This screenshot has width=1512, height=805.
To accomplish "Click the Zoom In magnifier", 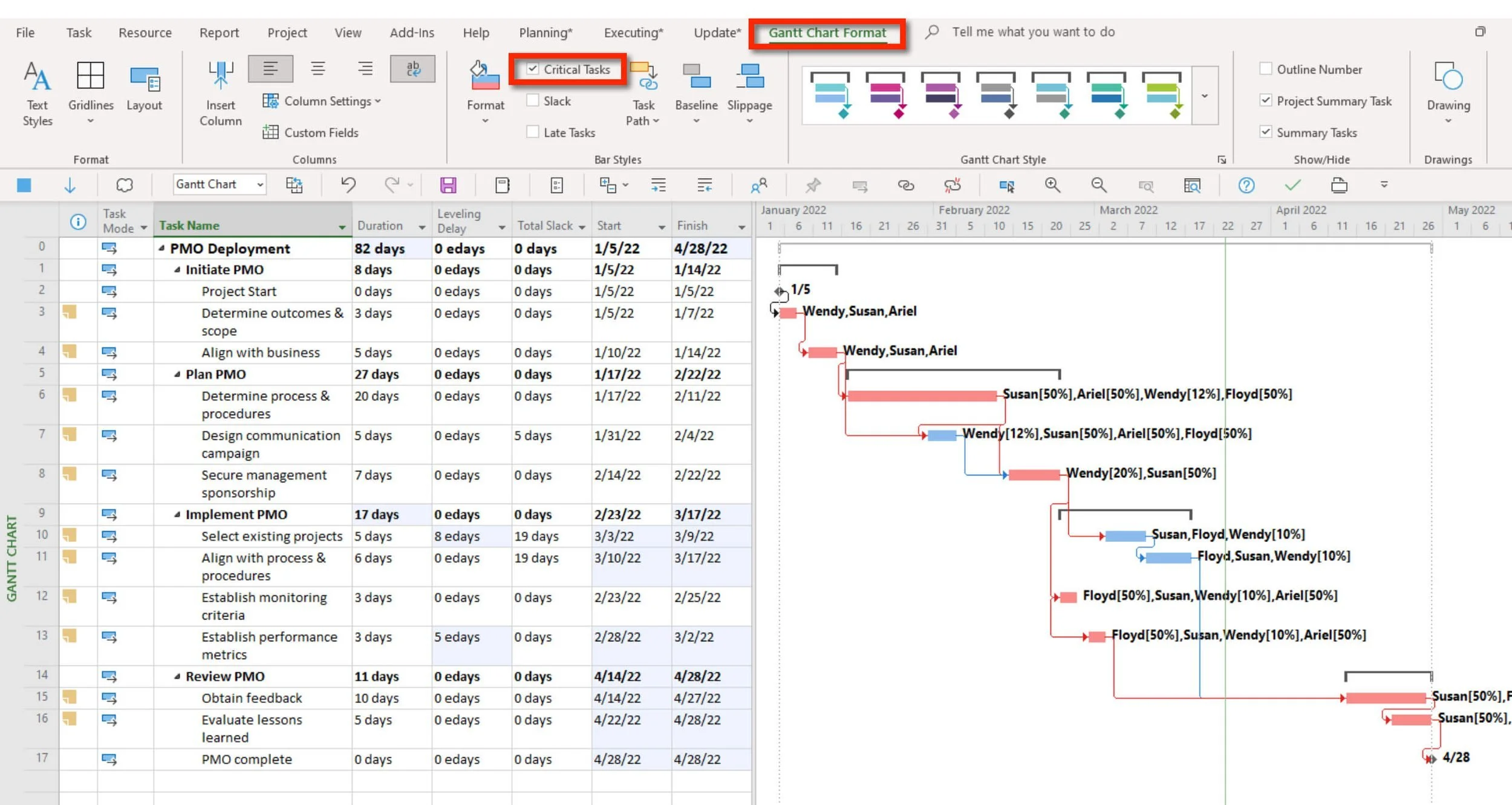I will [1052, 184].
